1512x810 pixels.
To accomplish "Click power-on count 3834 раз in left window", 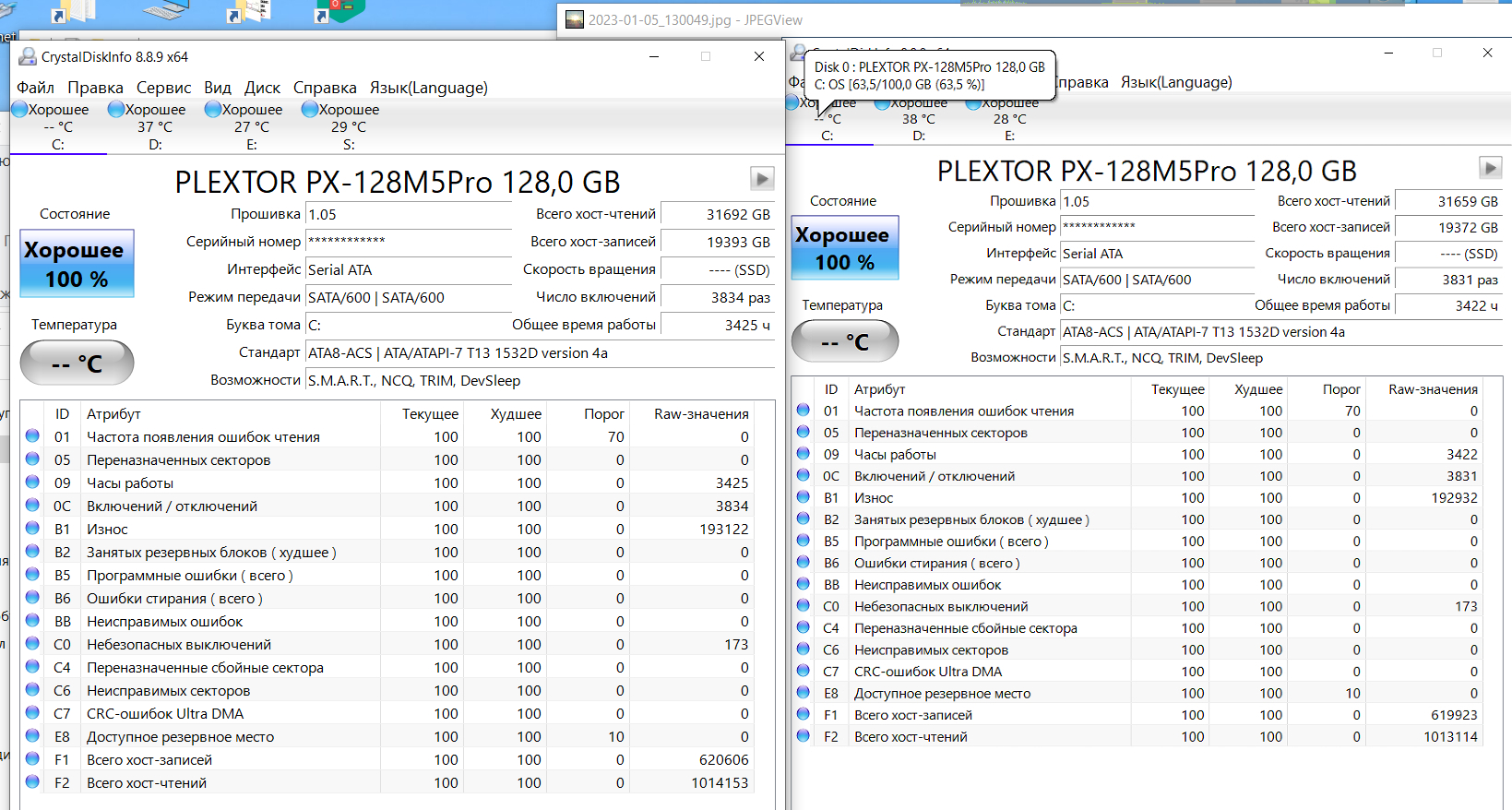I will click(x=718, y=297).
